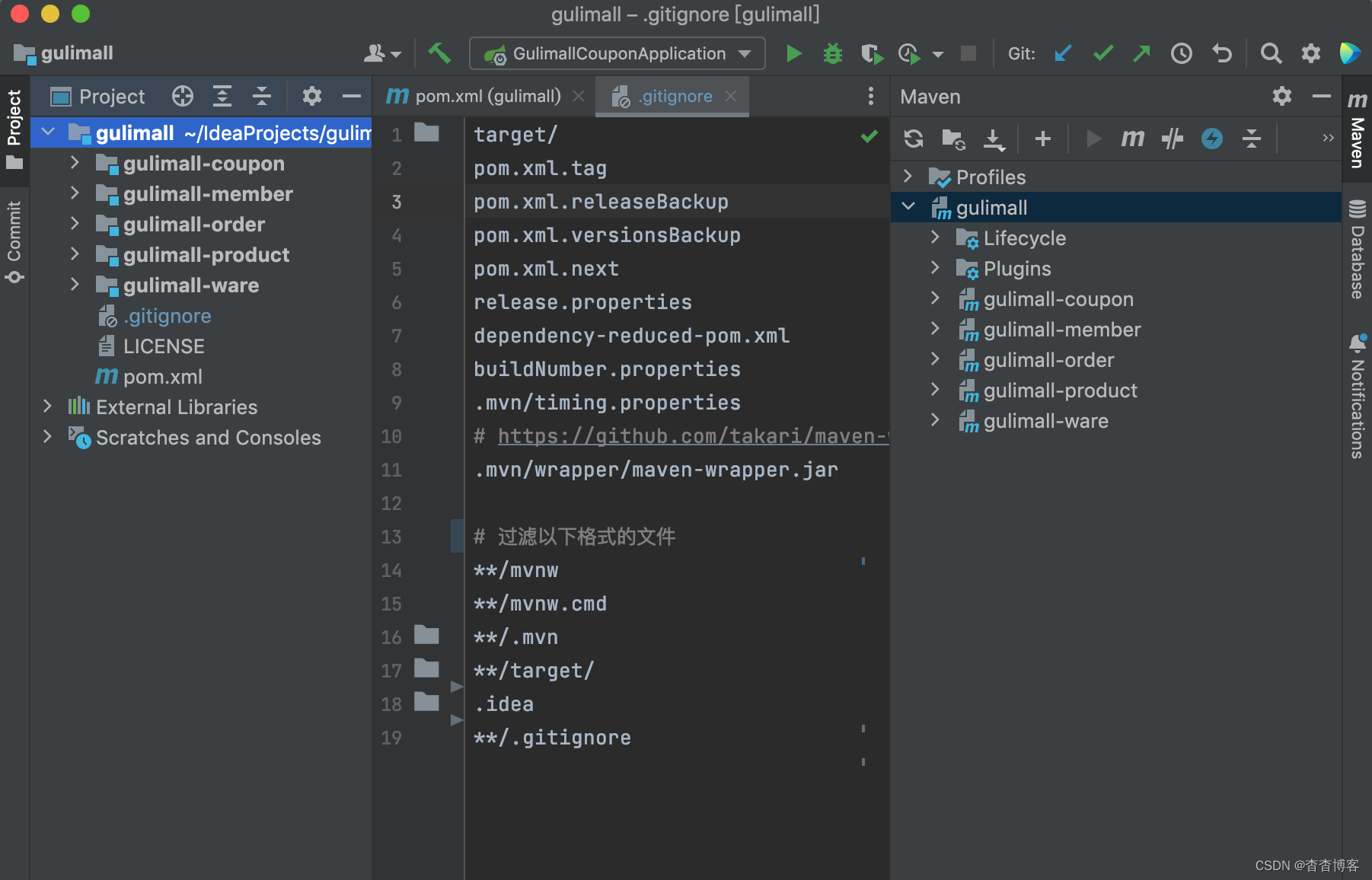Expand Maven Plugins node
Viewport: 1372px width, 880px height.
935,268
